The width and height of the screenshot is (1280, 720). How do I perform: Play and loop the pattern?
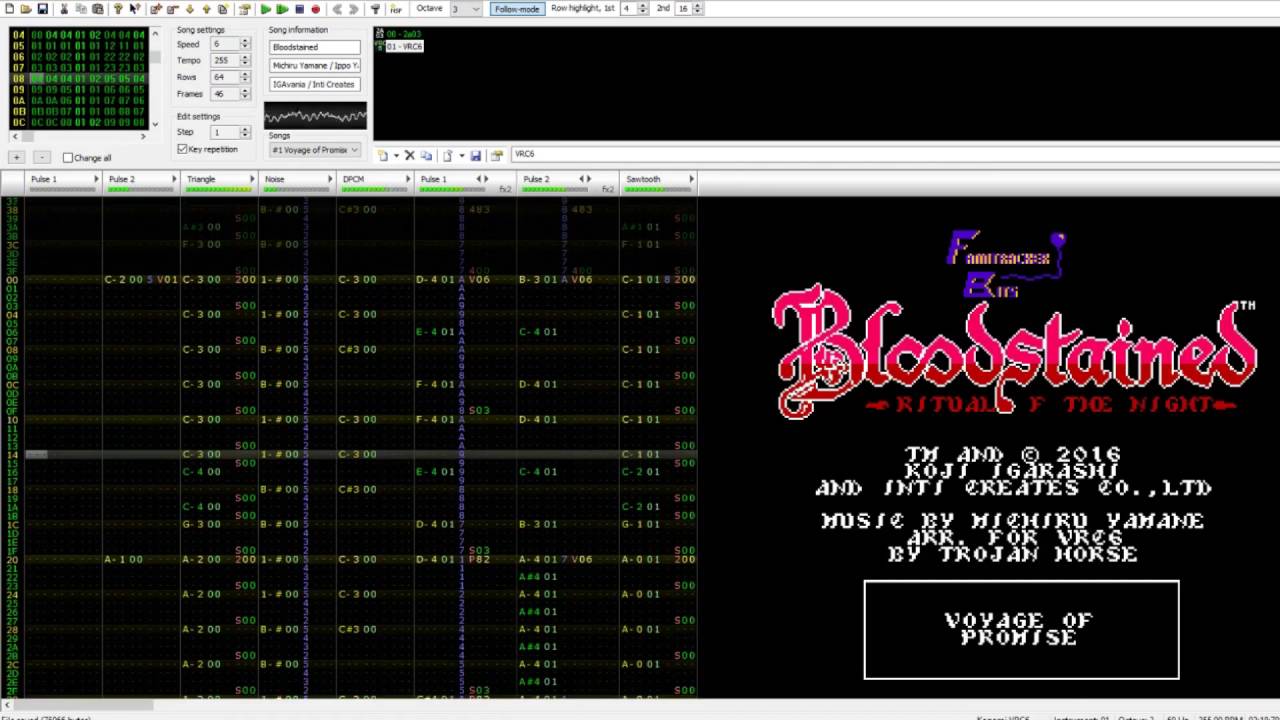click(x=283, y=9)
